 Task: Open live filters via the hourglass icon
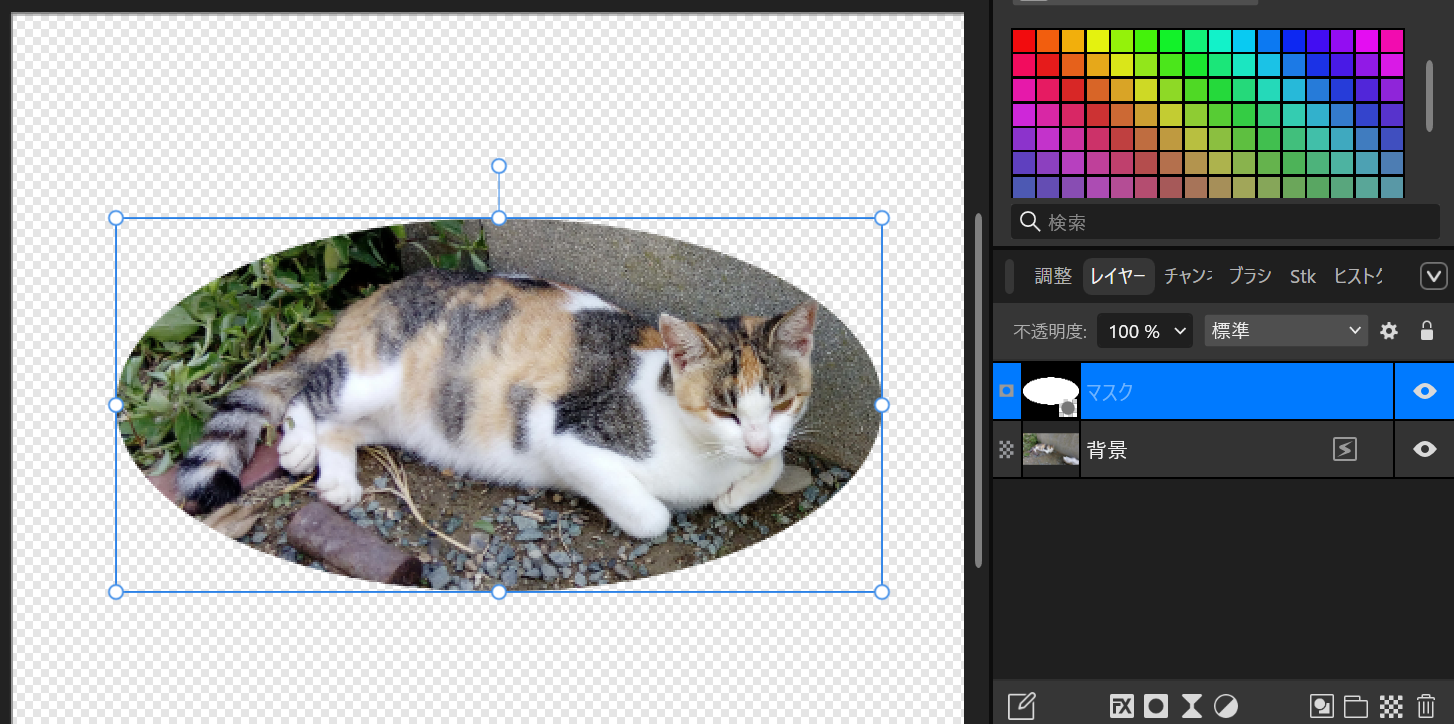click(1191, 706)
